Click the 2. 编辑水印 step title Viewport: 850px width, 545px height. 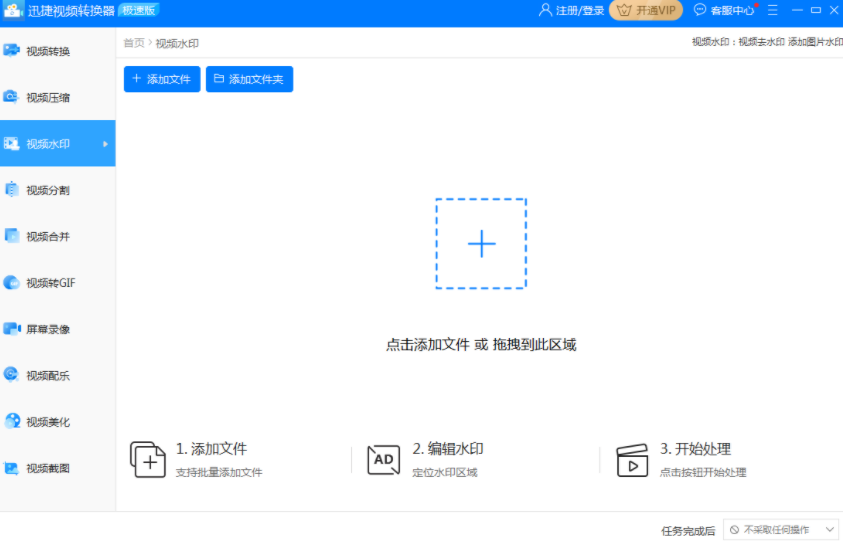pyautogui.click(x=448, y=449)
